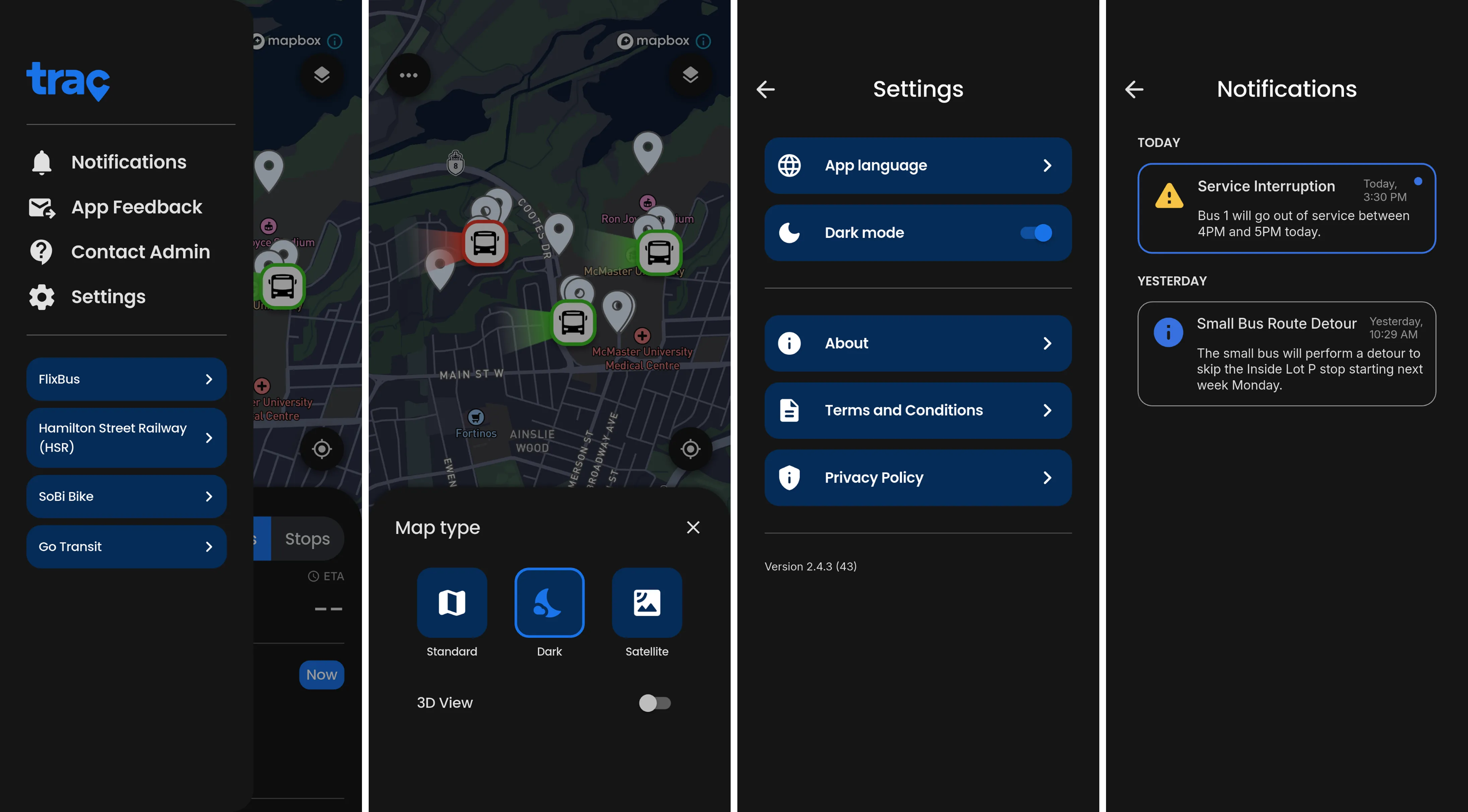Open Privacy Policy chevron
This screenshot has width=1468, height=812.
(x=1047, y=478)
